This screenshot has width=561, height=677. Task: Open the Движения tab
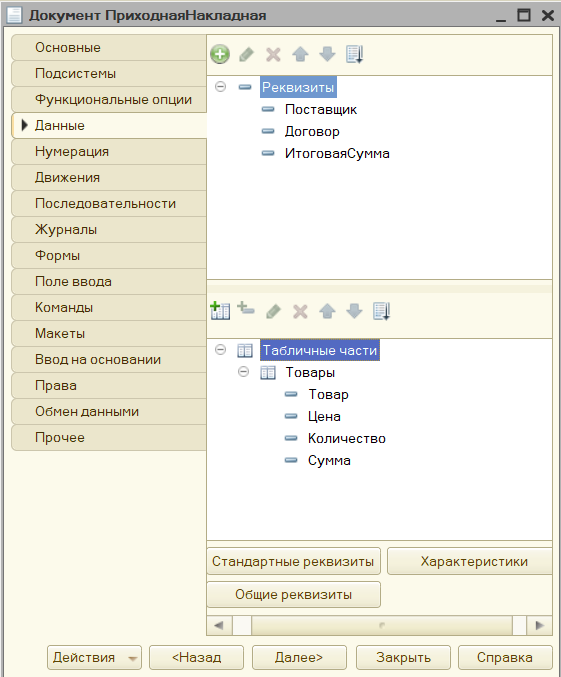(x=109, y=177)
